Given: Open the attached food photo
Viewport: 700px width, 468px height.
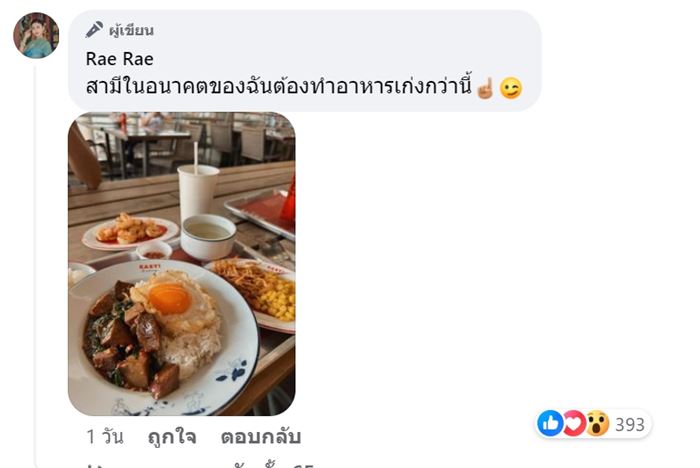Looking at the screenshot, I should coord(182,263).
